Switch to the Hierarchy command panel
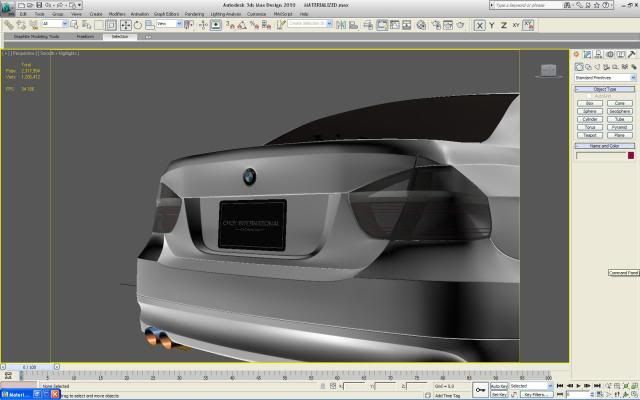Viewport: 640px width, 400px height. (x=598, y=54)
